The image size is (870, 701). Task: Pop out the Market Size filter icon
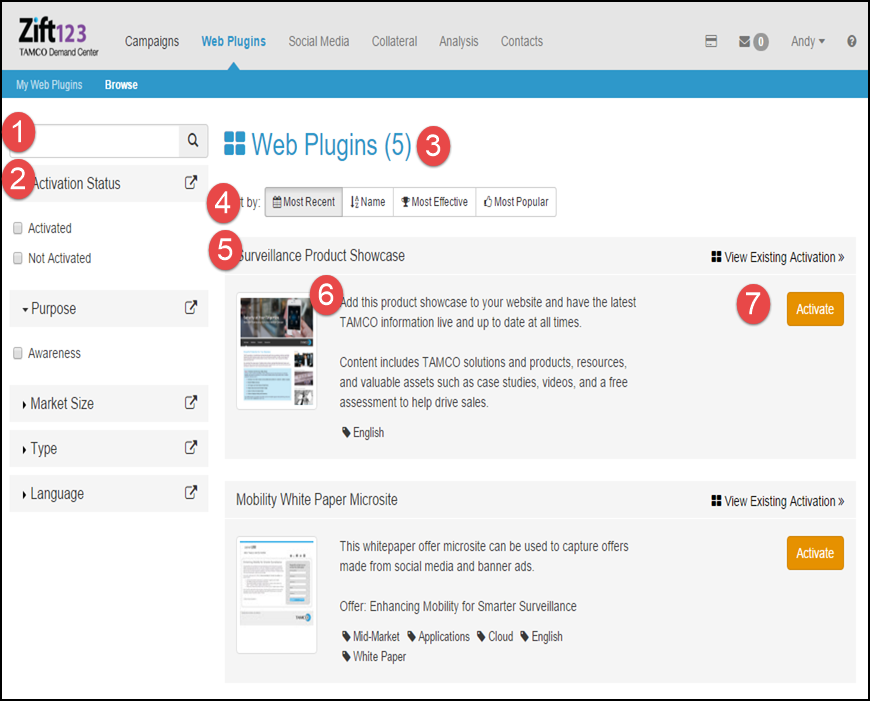point(191,403)
